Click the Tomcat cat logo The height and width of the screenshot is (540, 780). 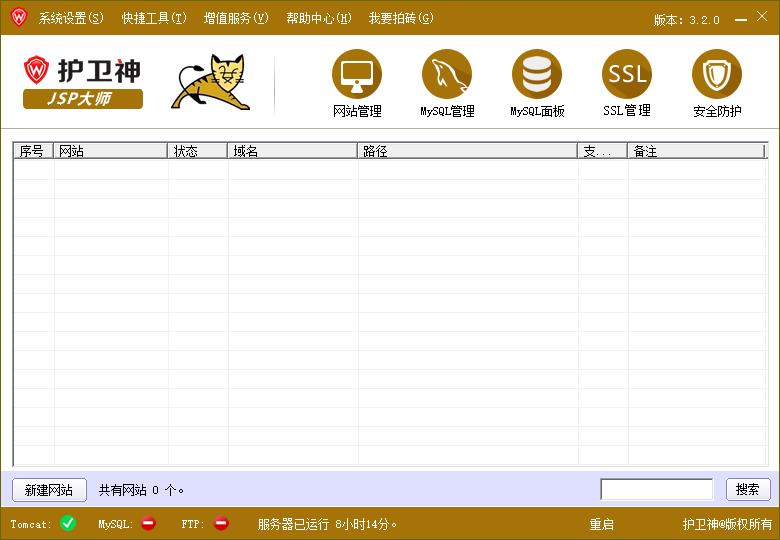click(x=211, y=82)
